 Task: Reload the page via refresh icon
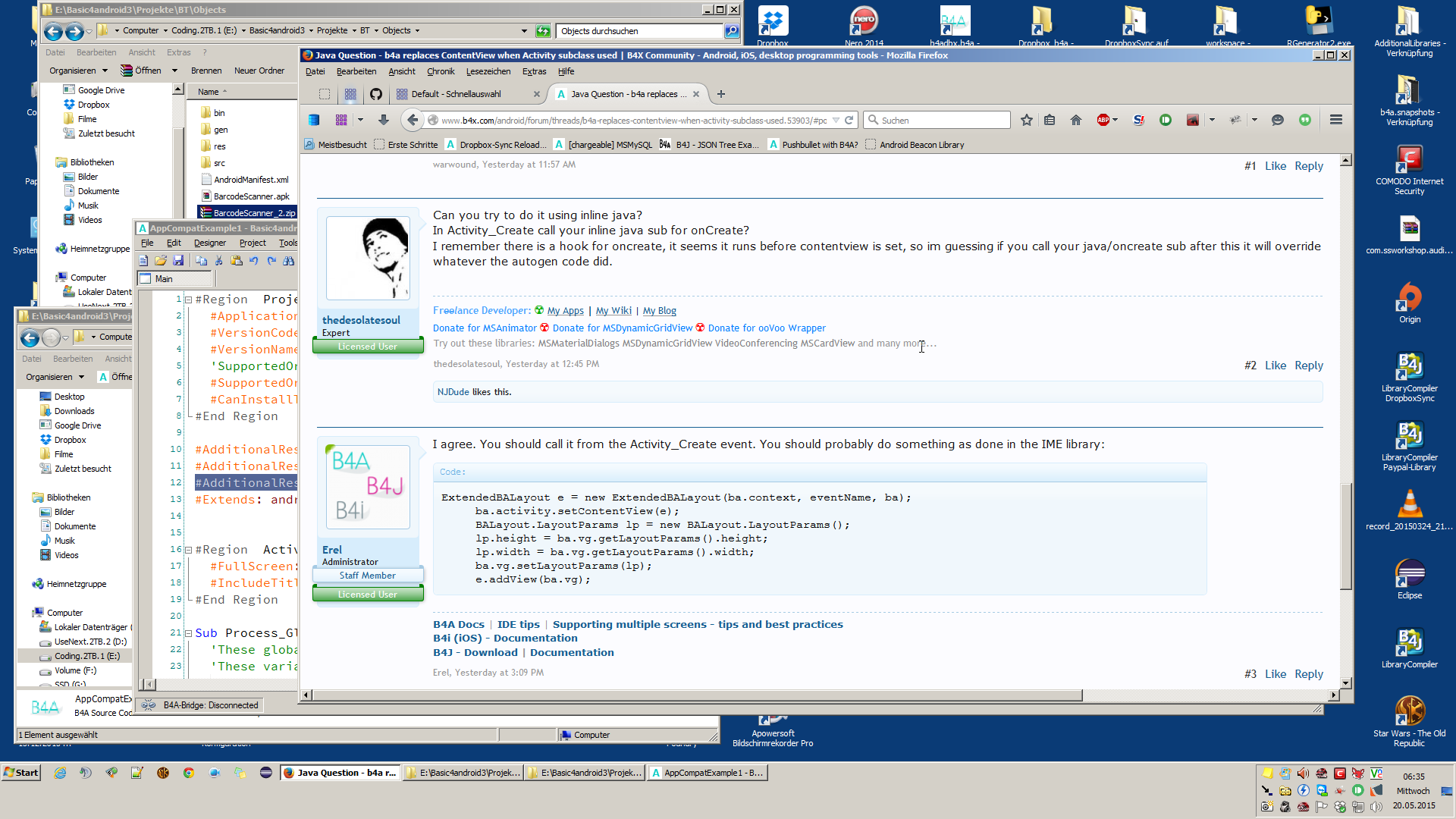pos(849,120)
